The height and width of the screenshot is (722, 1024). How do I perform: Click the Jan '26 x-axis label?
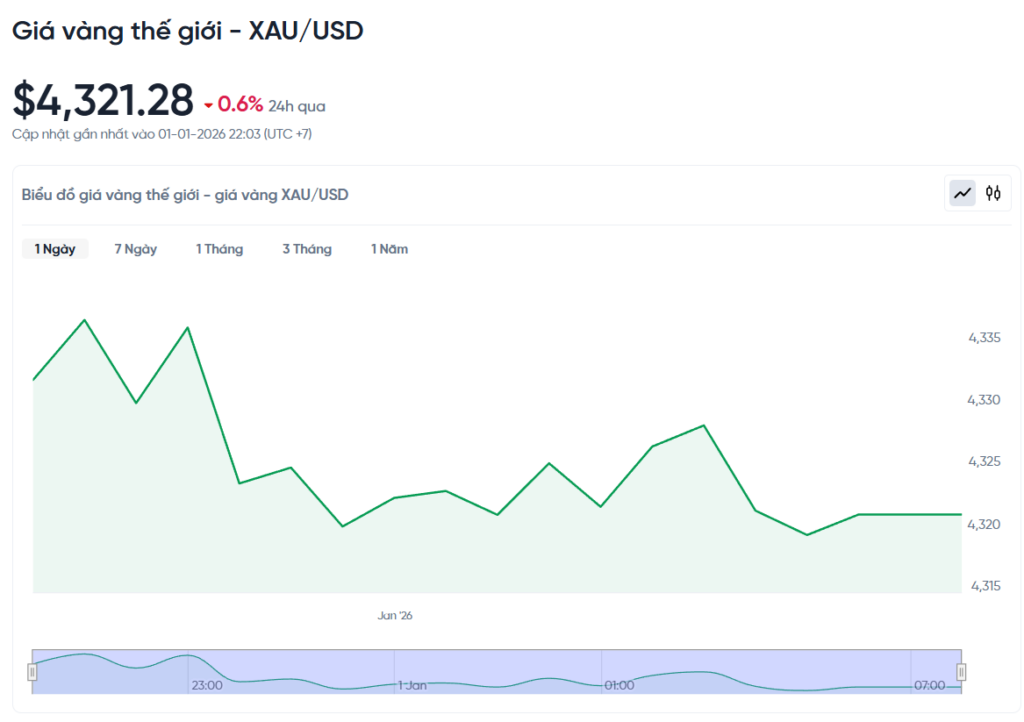(x=395, y=616)
